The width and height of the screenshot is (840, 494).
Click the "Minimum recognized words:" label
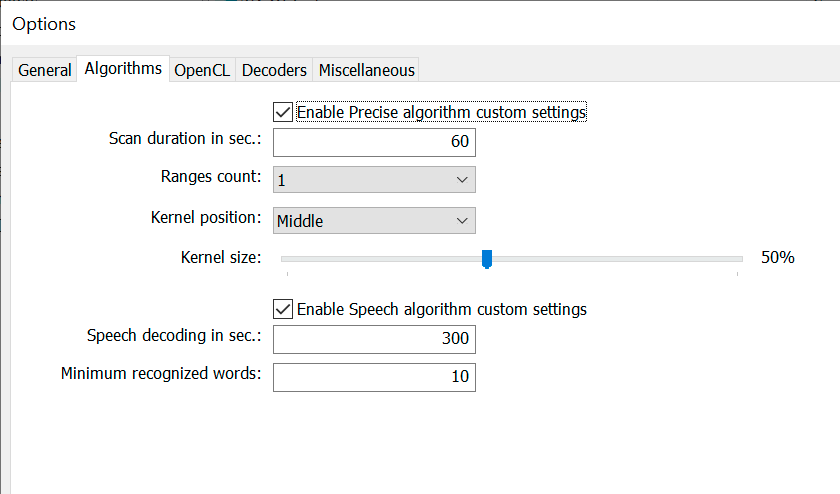pyautogui.click(x=160, y=374)
